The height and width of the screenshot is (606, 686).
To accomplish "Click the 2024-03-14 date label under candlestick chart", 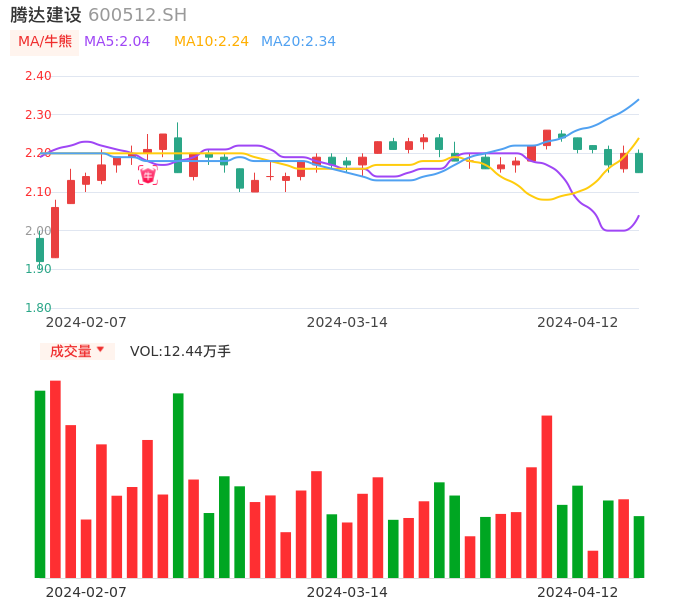I will coord(347,322).
